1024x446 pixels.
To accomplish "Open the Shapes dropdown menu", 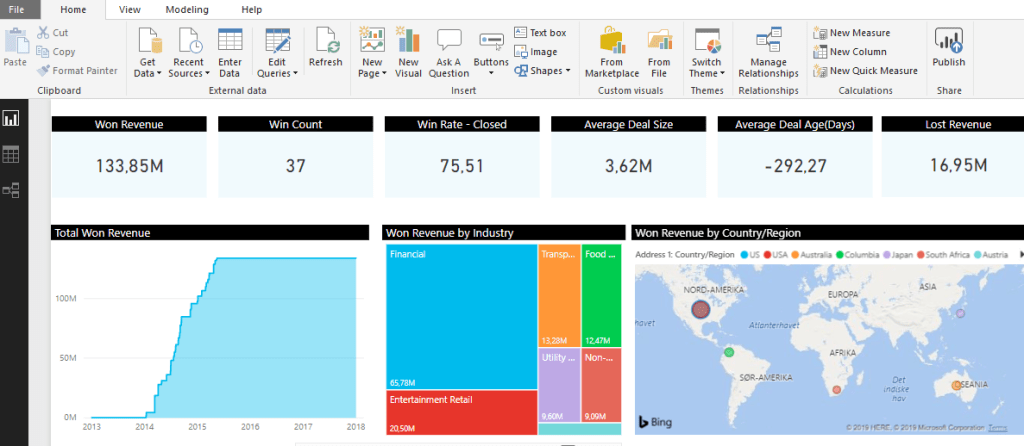I will click(543, 71).
